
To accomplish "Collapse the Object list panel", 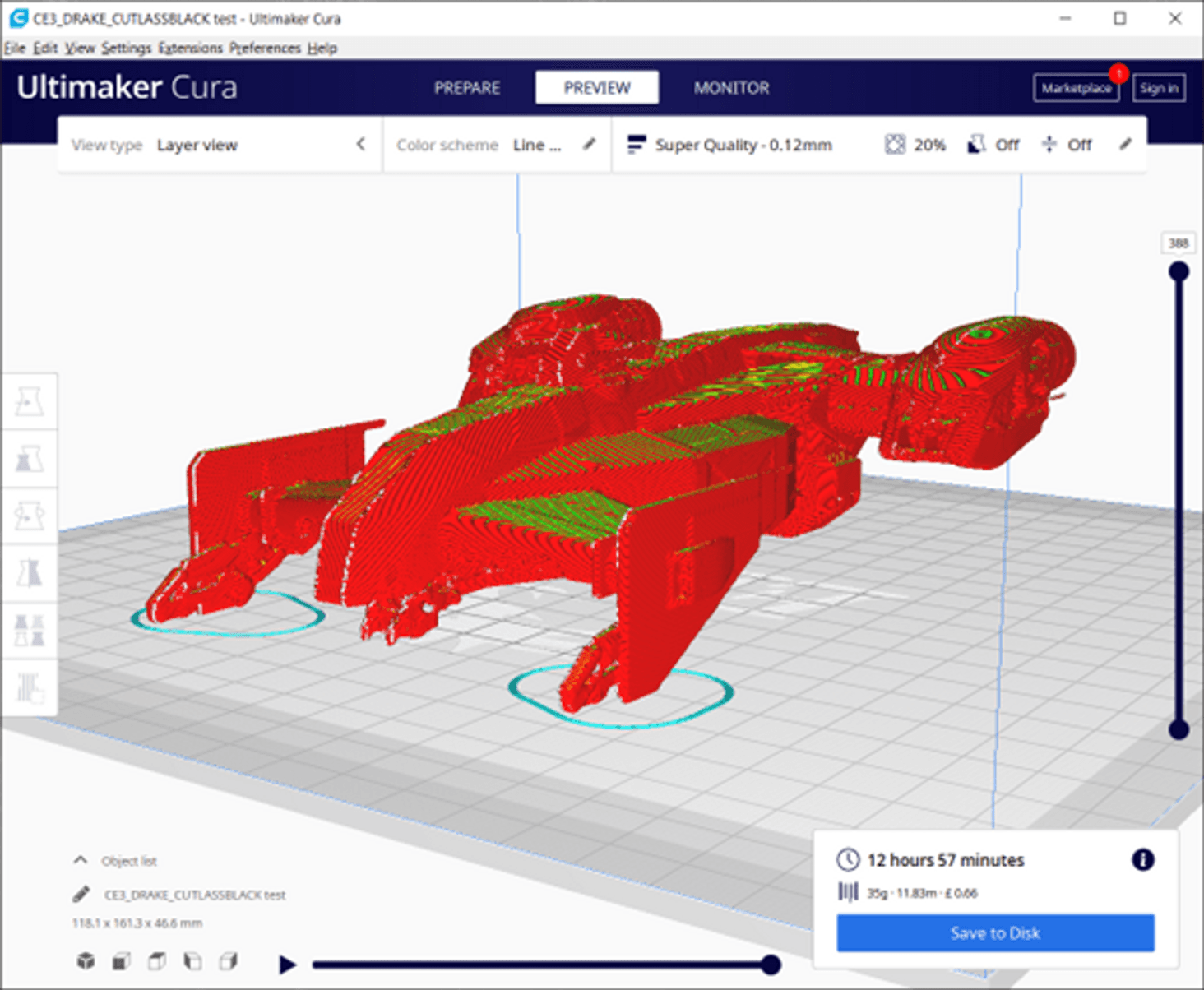I will (81, 859).
